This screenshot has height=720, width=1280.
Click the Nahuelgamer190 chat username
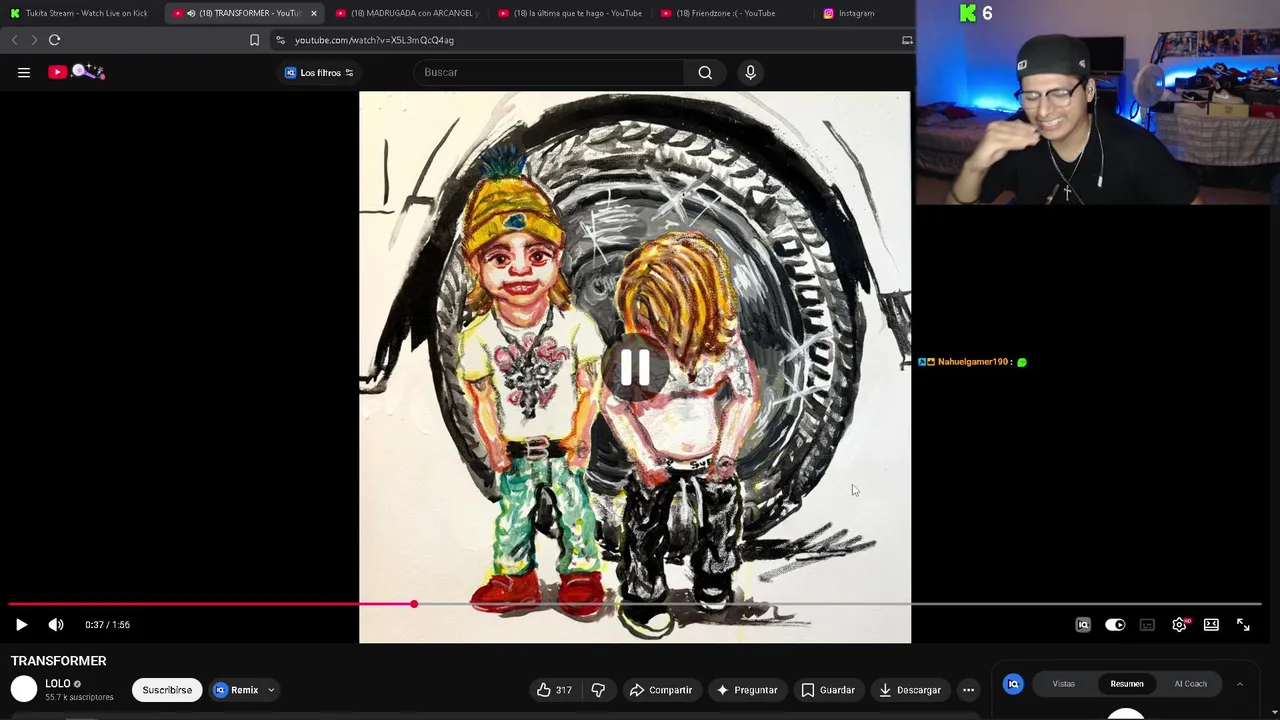click(x=974, y=362)
